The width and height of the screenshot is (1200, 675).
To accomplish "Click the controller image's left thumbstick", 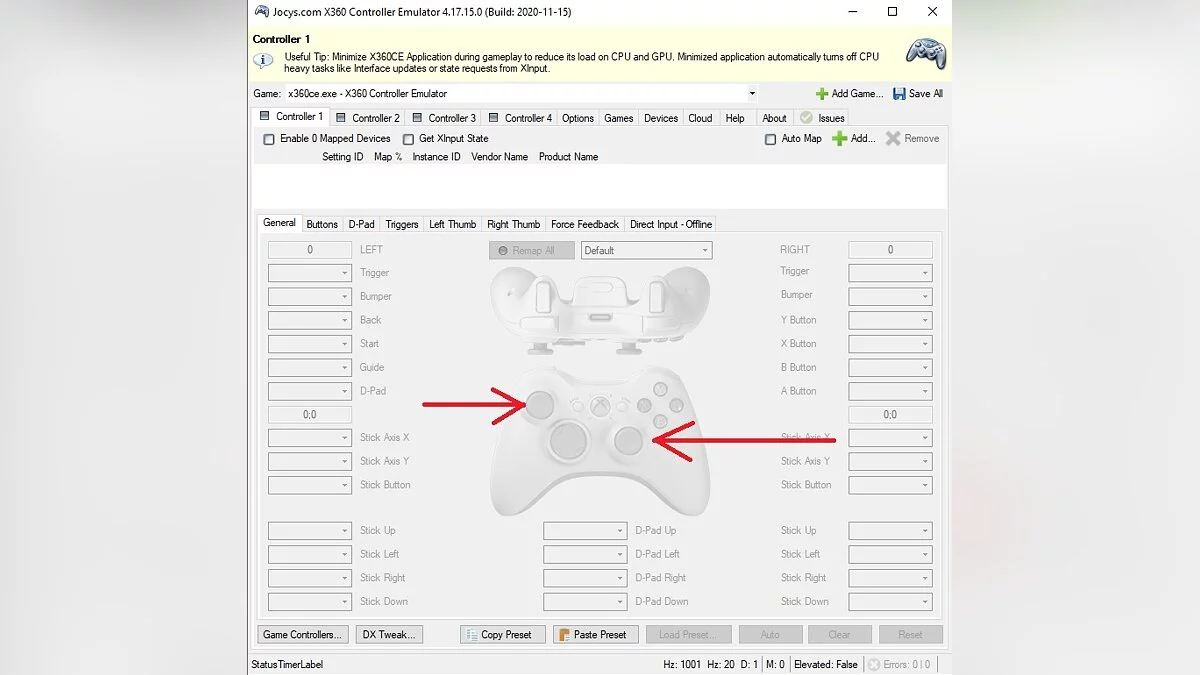I will pos(541,403).
